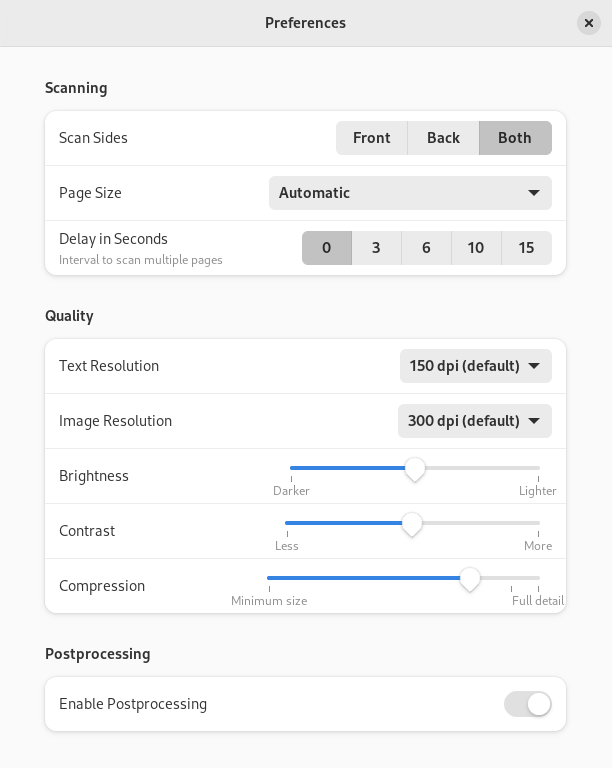
Task: Click the Compression slider handle
Action: [469, 578]
